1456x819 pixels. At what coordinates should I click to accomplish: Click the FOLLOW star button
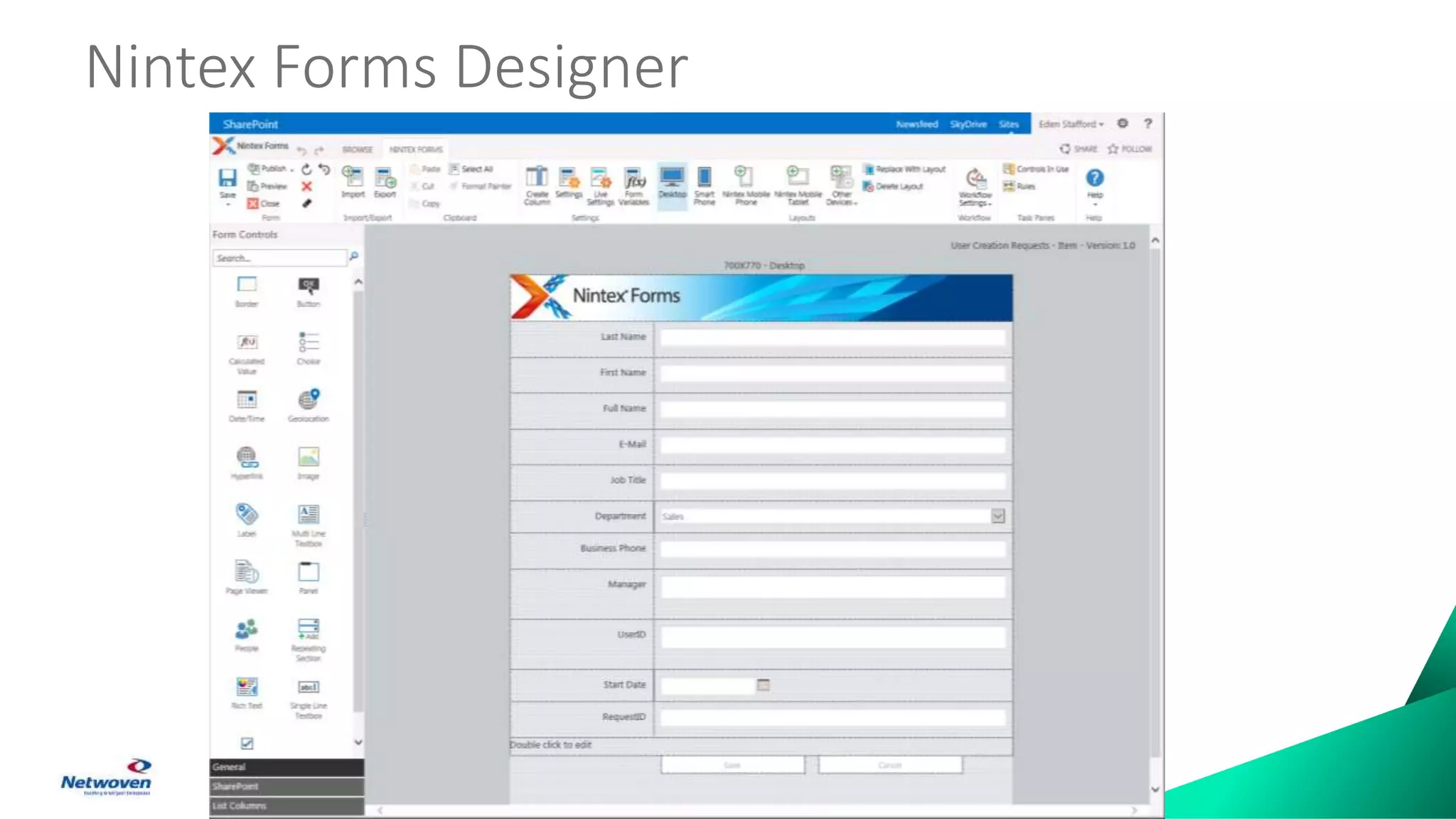pos(1129,149)
